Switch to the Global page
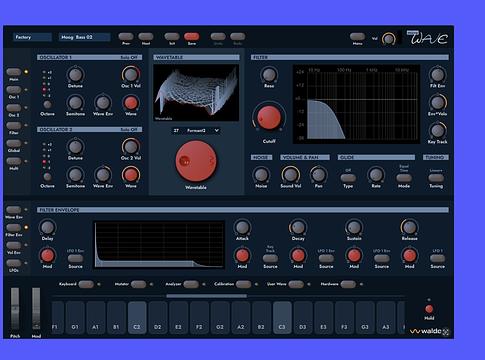The image size is (485, 360). tap(14, 143)
